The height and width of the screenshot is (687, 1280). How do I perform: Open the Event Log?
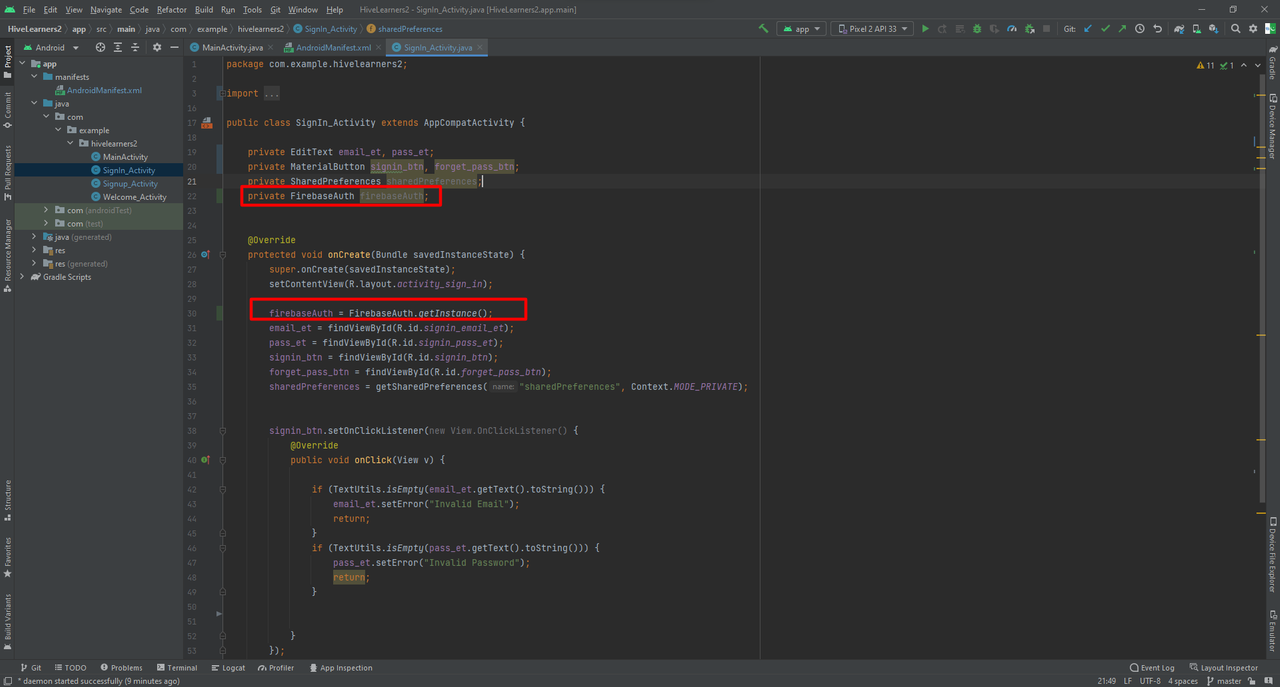(x=1152, y=668)
